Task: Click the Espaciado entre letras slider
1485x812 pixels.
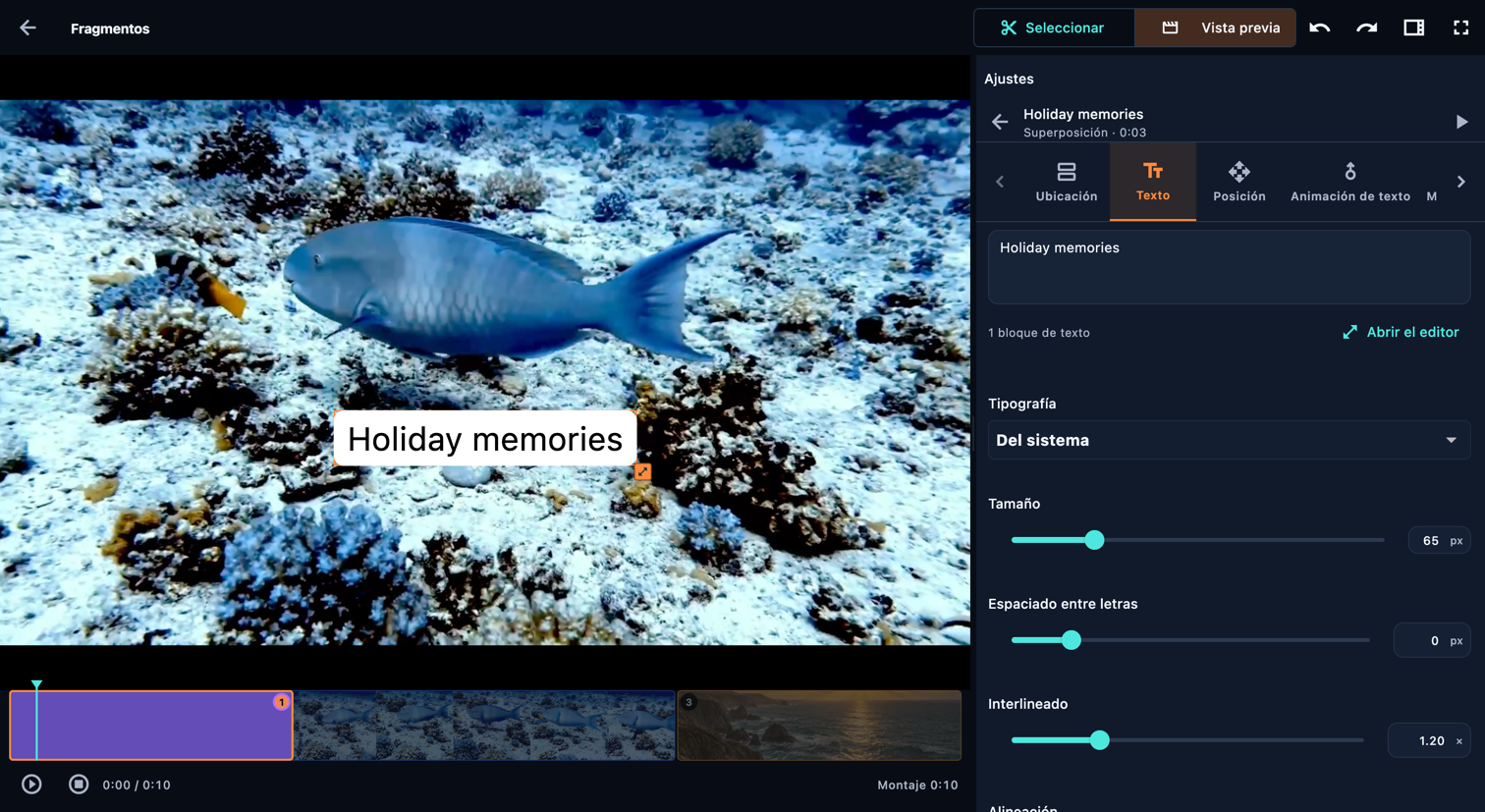Action: pyautogui.click(x=1190, y=640)
